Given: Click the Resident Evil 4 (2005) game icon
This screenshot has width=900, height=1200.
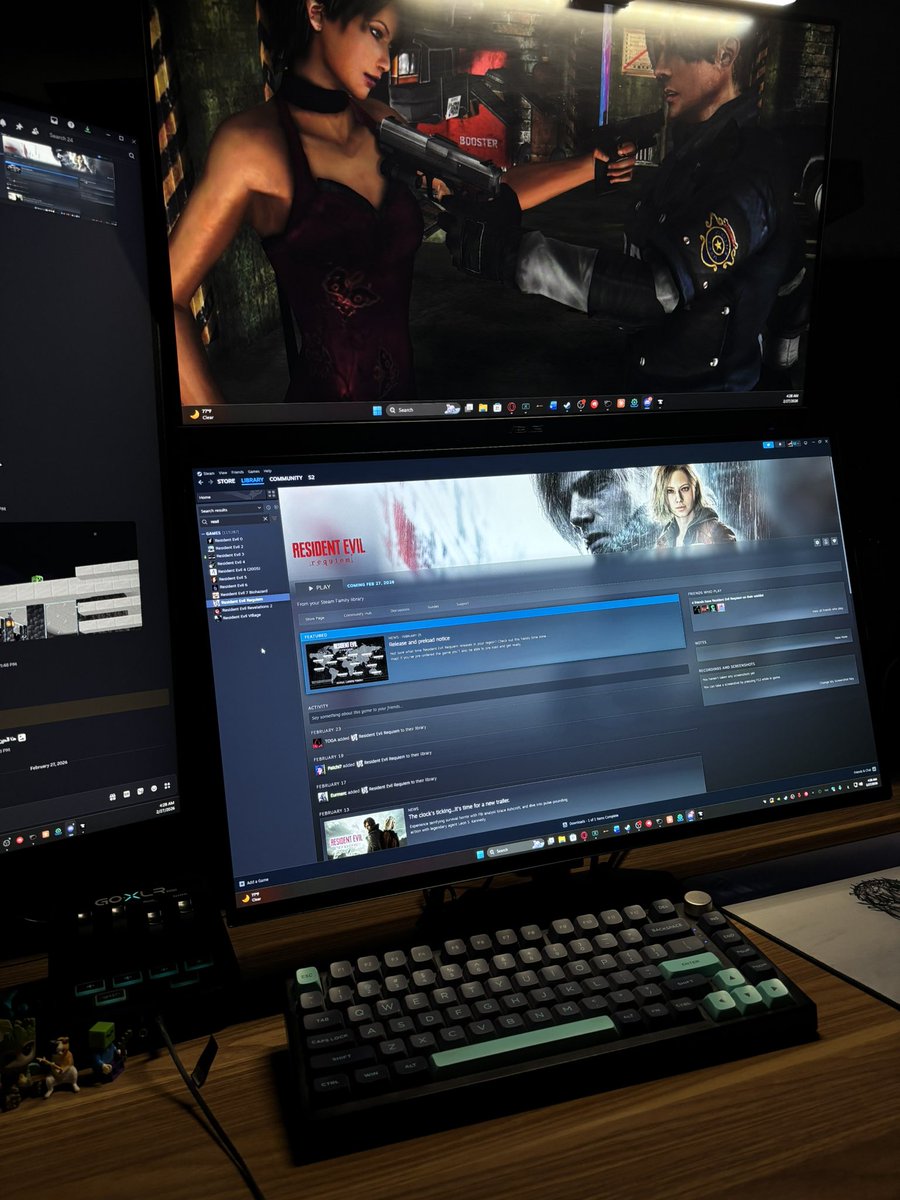Looking at the screenshot, I should tap(214, 572).
